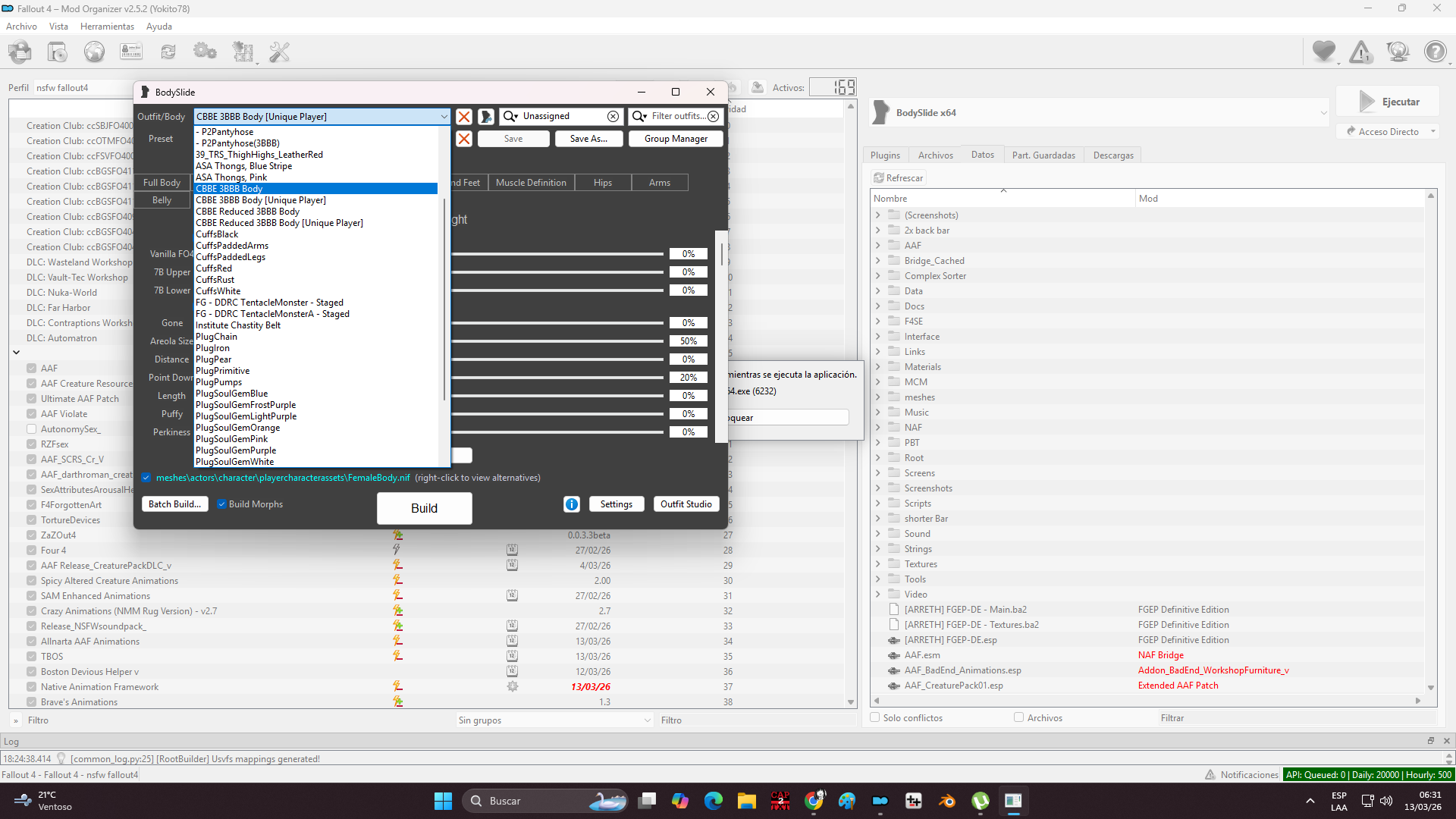Select the Hips slider category tab

[x=603, y=183]
